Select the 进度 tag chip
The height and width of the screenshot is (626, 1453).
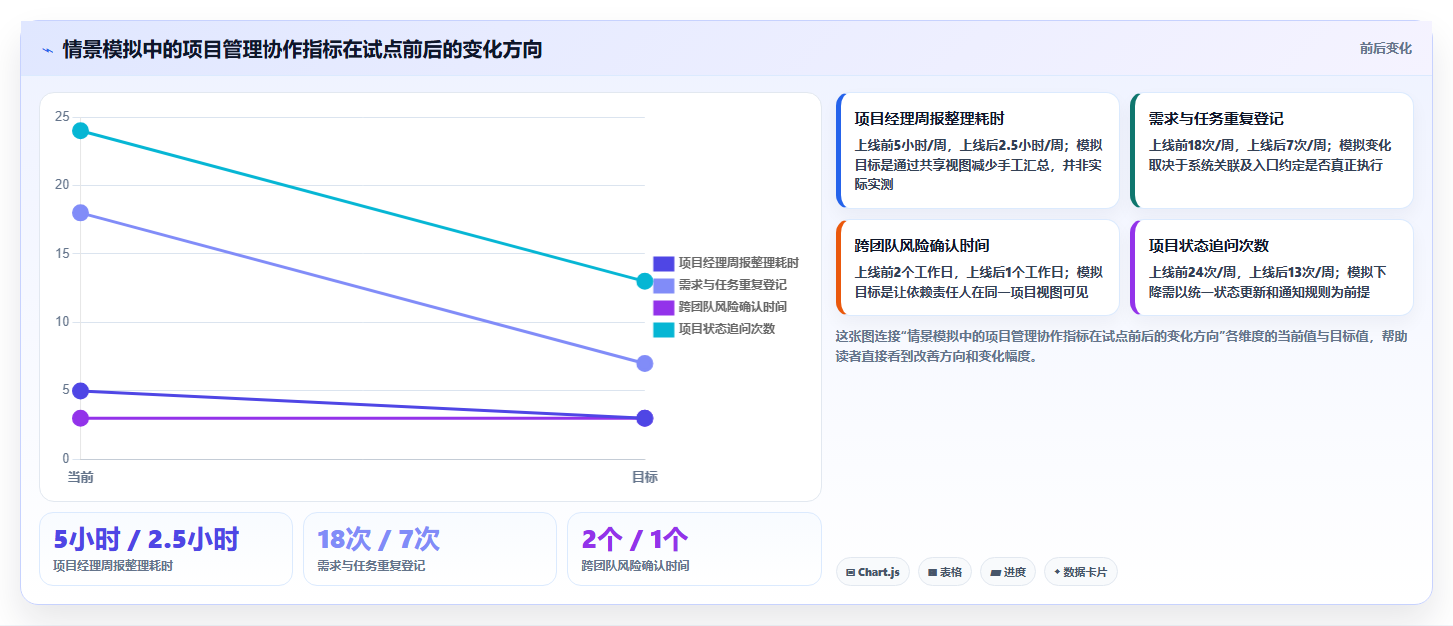click(1007, 572)
